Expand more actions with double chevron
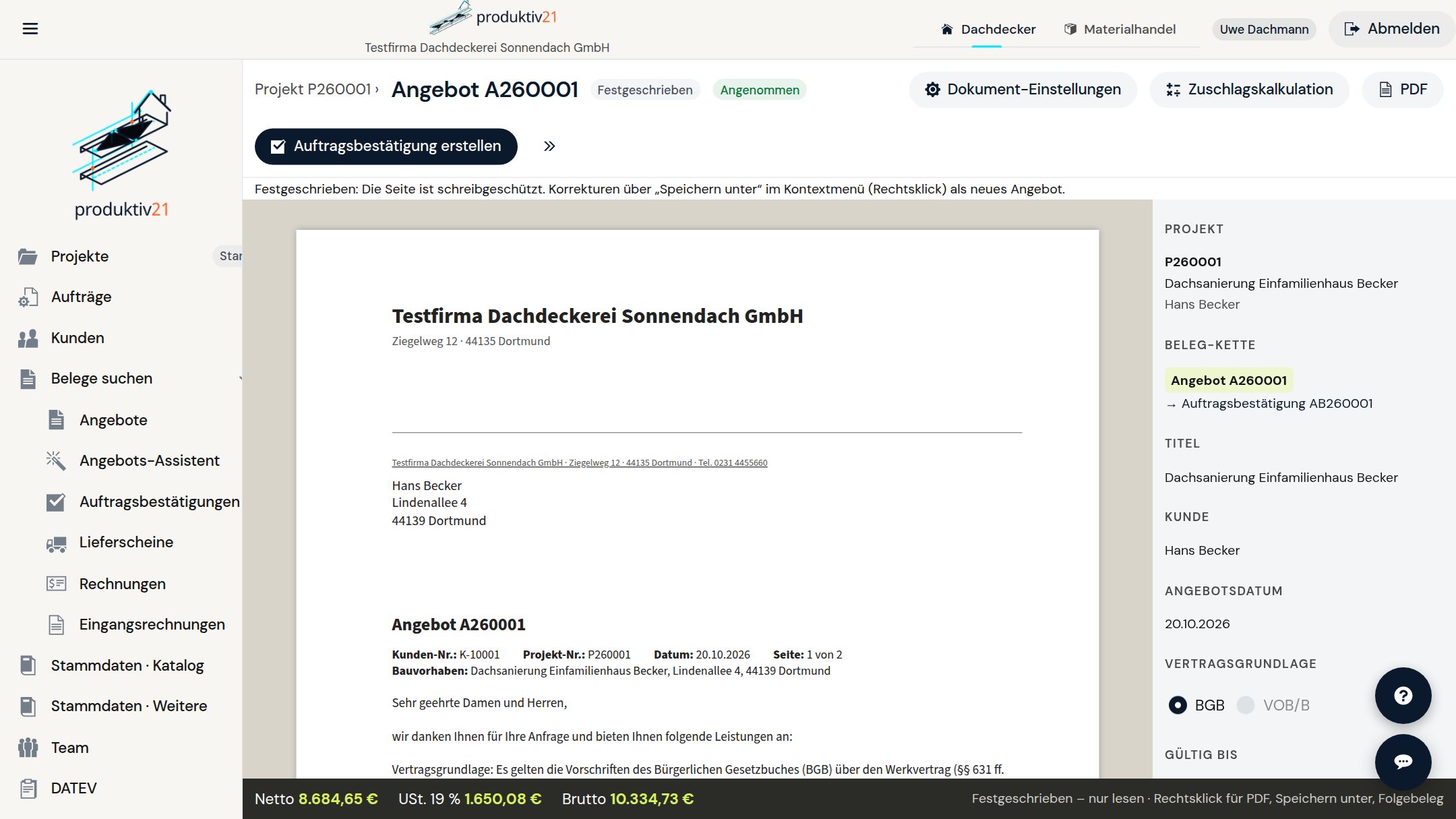 [x=549, y=146]
